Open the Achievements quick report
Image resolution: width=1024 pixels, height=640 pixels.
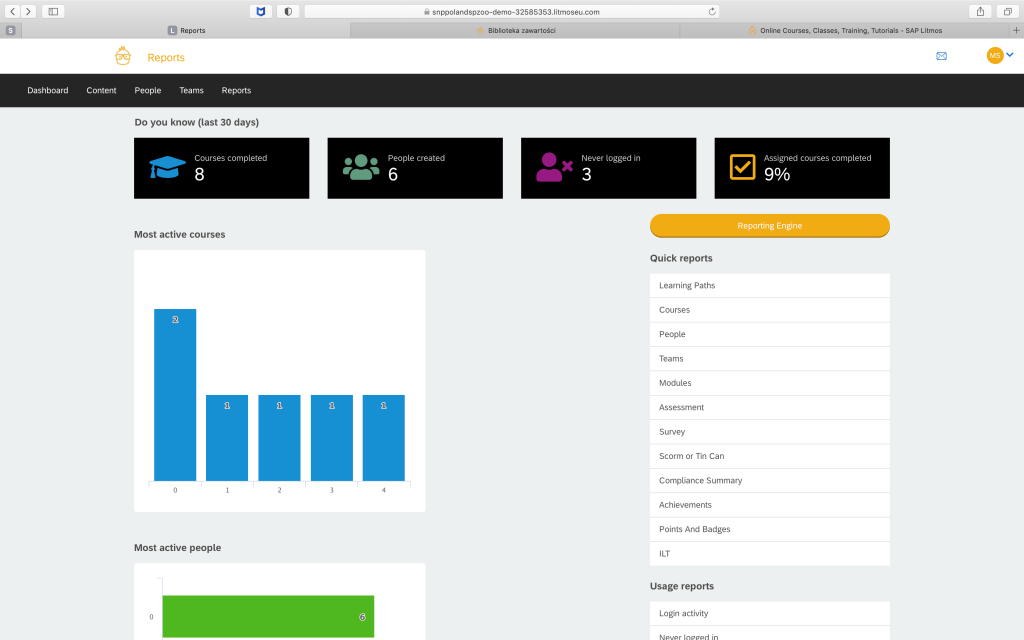(x=769, y=505)
